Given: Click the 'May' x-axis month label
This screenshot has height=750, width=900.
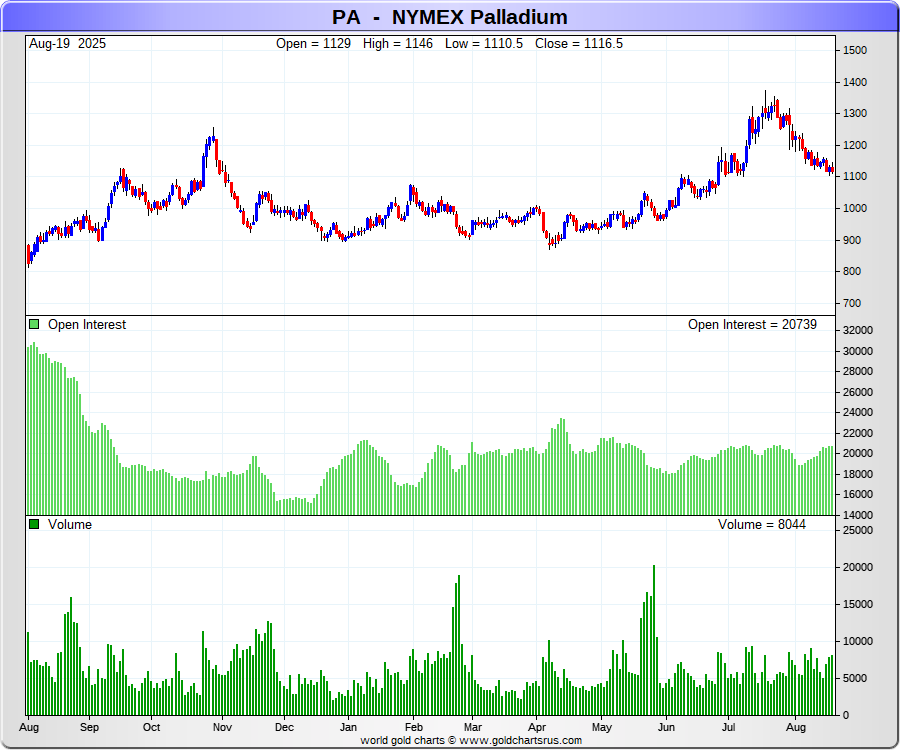Looking at the screenshot, I should click(602, 727).
